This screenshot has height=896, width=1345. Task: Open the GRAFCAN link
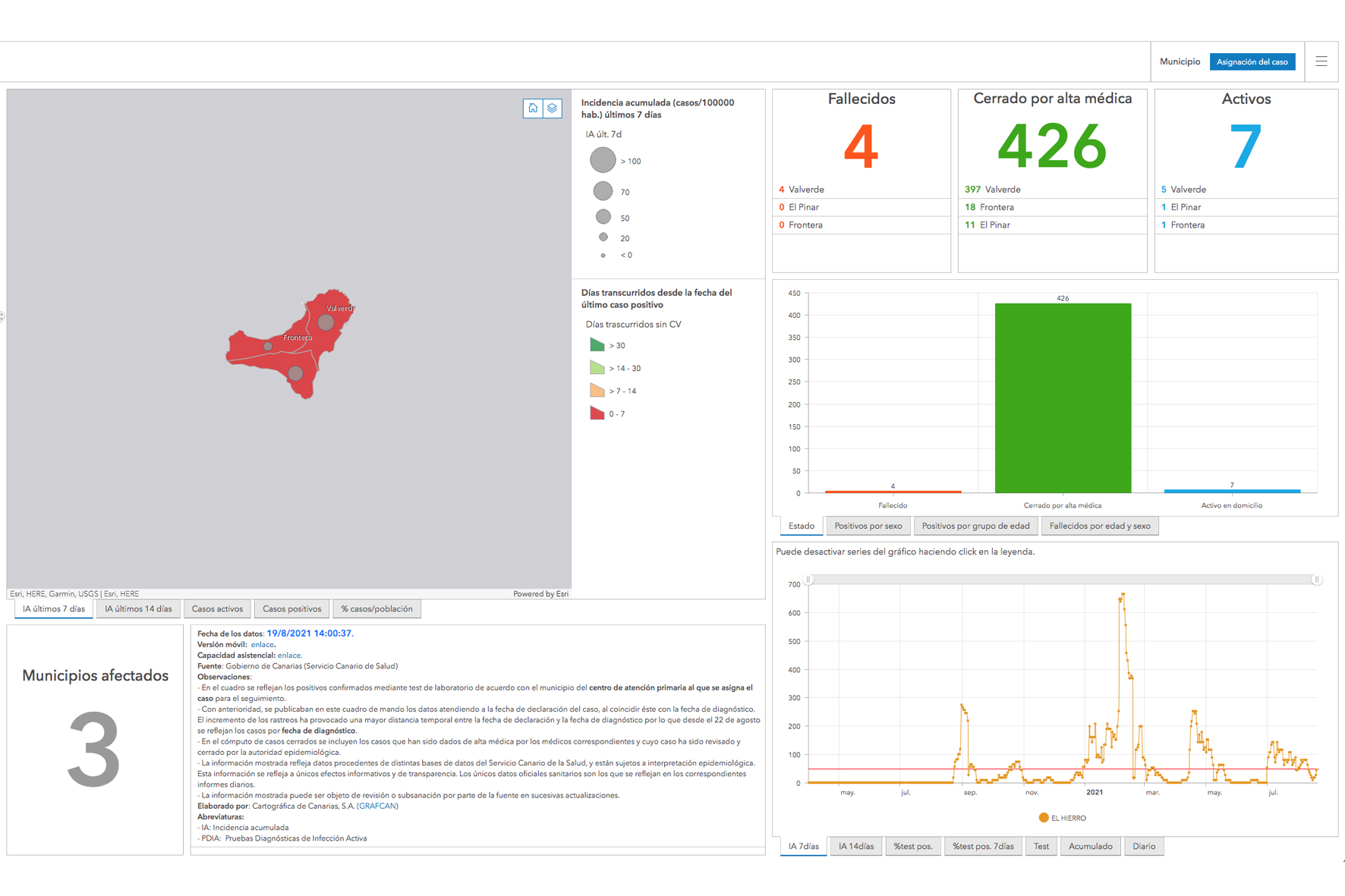[x=378, y=806]
